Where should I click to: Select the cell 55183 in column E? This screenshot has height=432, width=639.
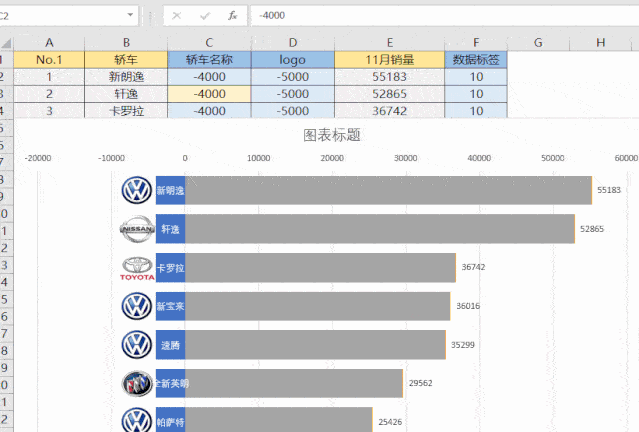click(x=390, y=77)
